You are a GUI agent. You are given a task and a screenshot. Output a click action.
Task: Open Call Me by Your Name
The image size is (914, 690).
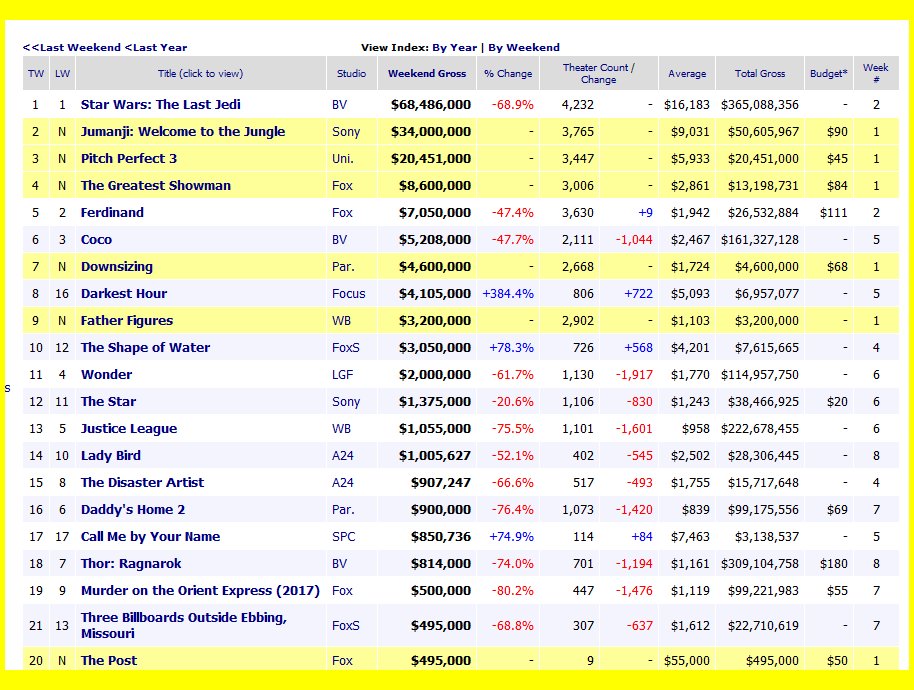click(x=150, y=537)
